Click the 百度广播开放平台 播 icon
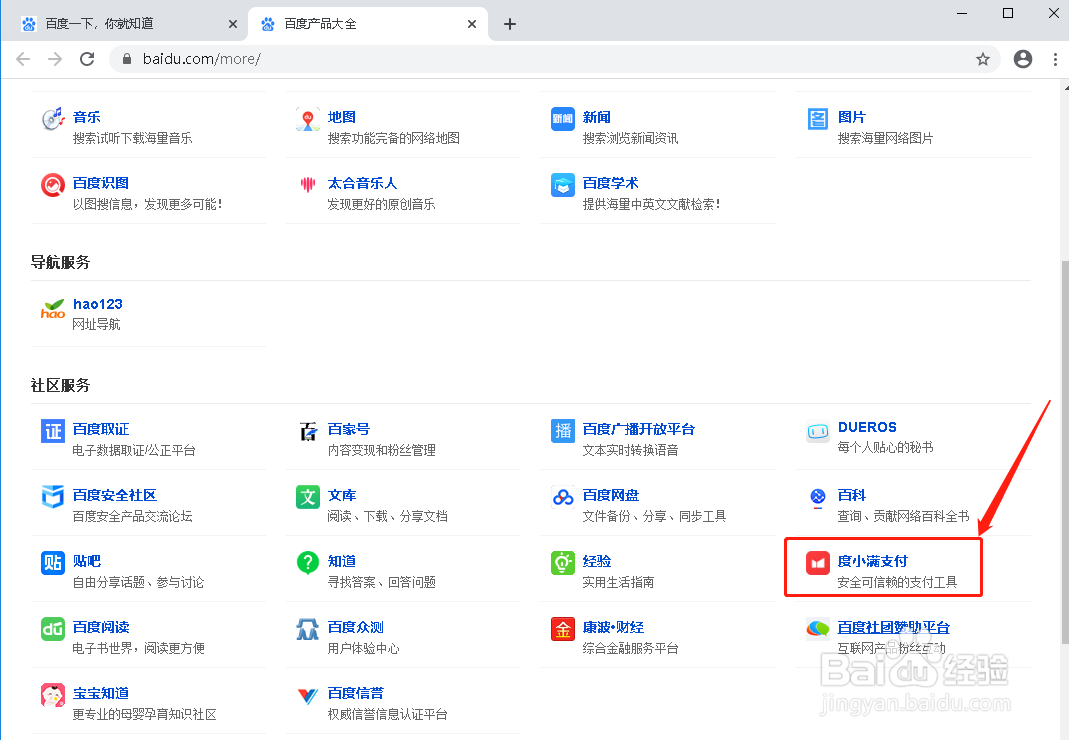1069x740 pixels. (x=562, y=431)
